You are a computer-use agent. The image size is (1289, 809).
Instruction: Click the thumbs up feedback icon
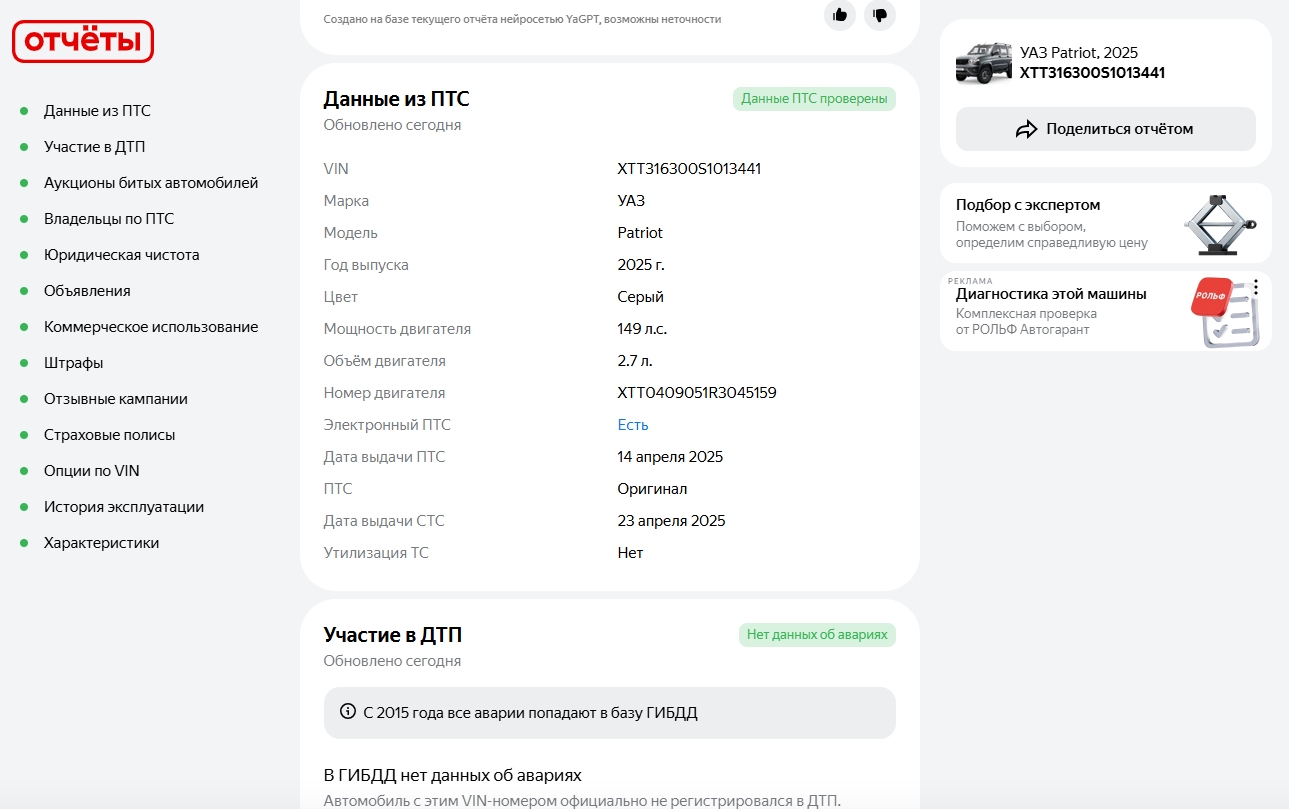840,15
